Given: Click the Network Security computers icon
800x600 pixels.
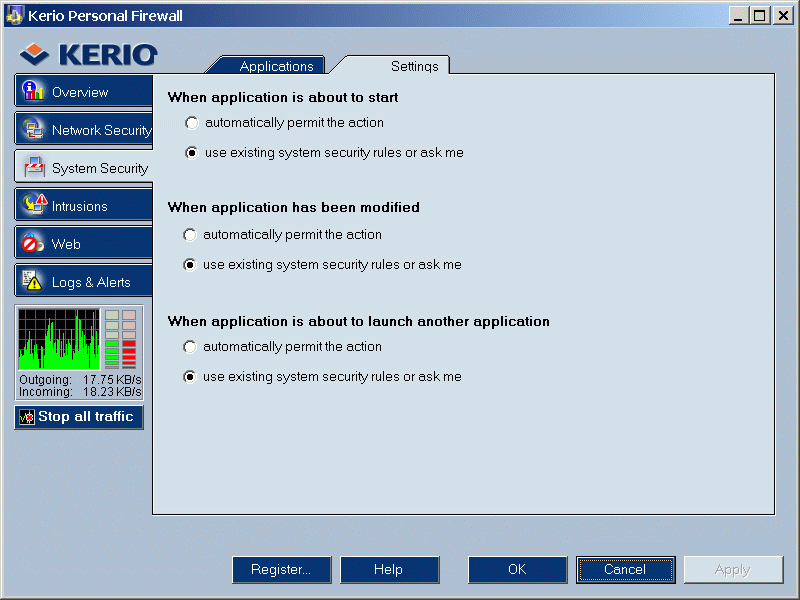Looking at the screenshot, I should [x=33, y=129].
